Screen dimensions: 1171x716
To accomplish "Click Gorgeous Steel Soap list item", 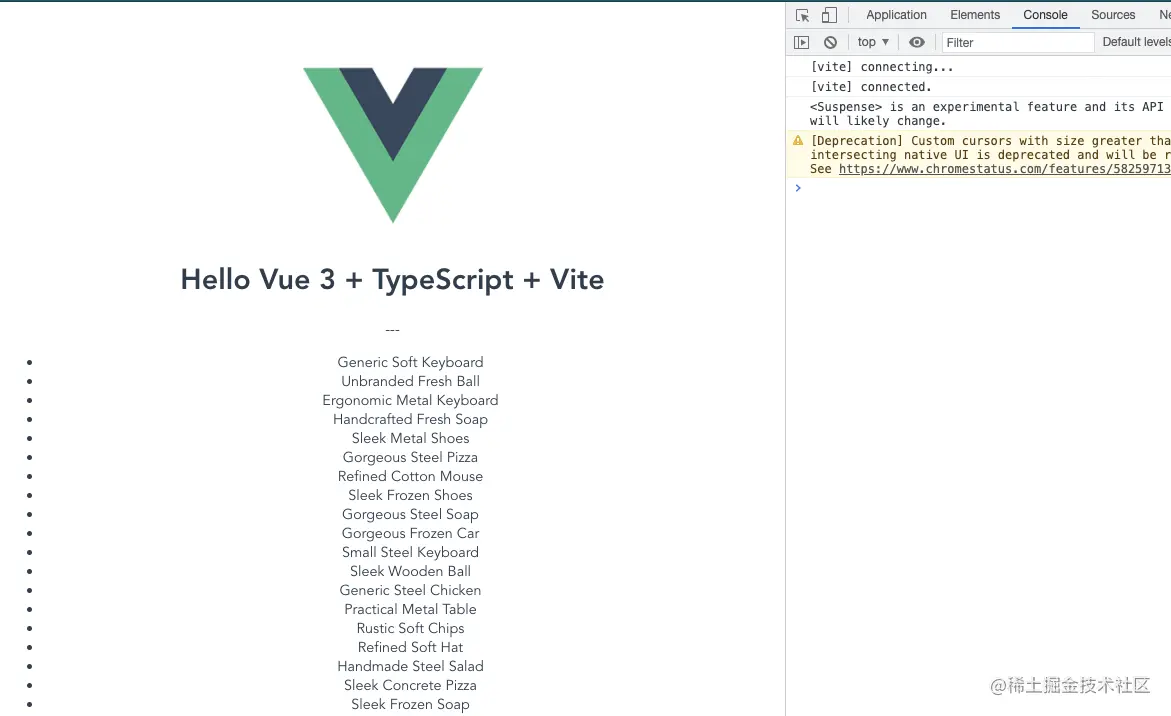I will tap(410, 514).
